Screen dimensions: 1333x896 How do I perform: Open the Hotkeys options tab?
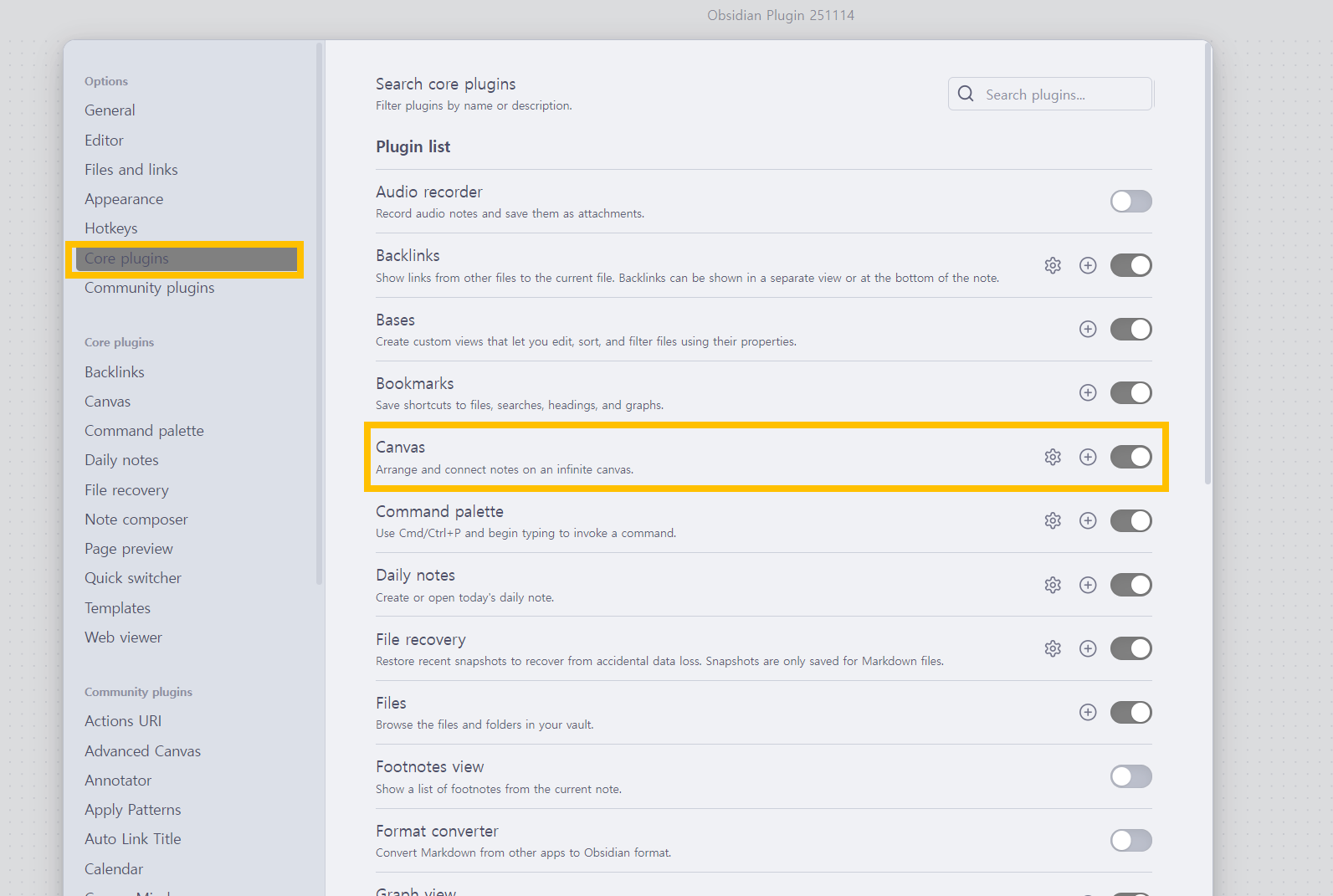[x=111, y=228]
